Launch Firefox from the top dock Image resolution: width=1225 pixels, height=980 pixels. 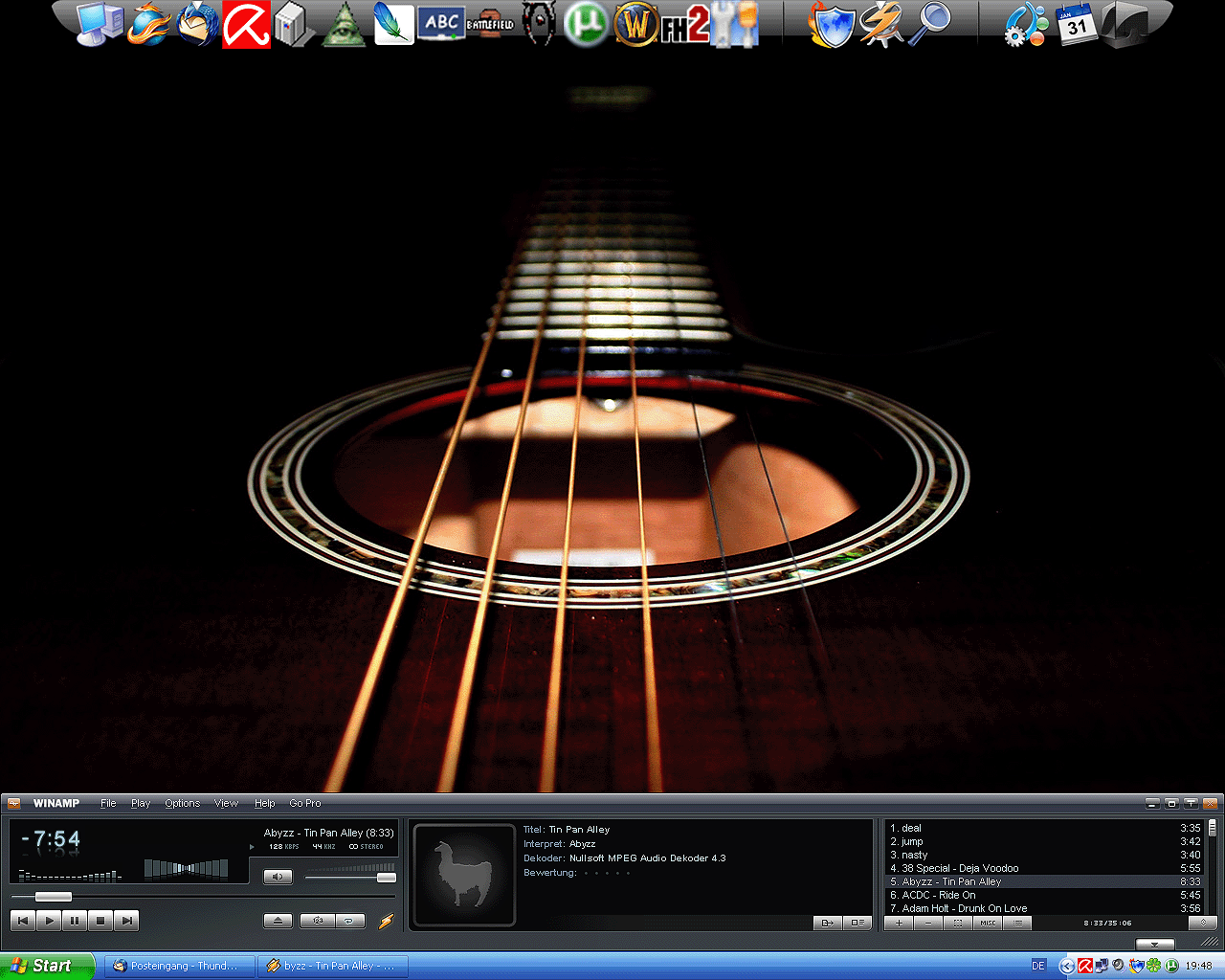click(x=149, y=25)
